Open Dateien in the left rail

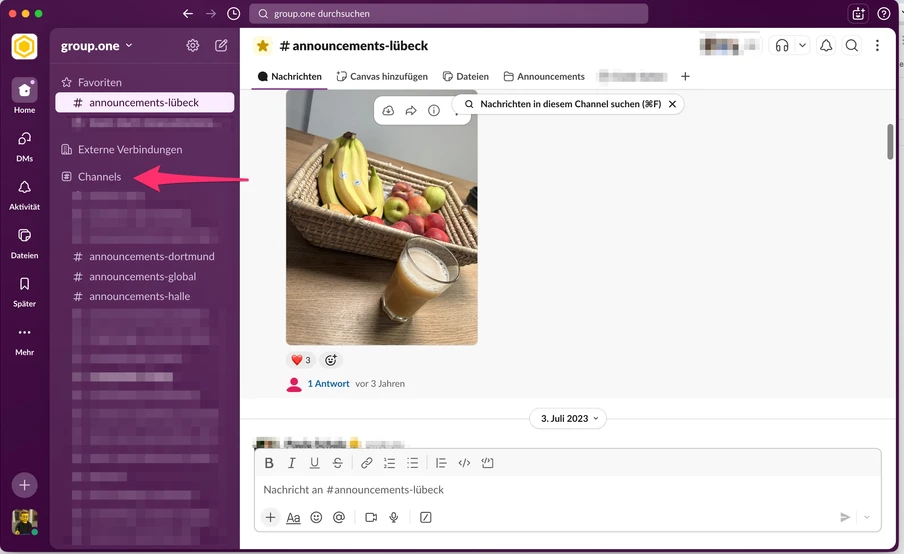[24, 242]
